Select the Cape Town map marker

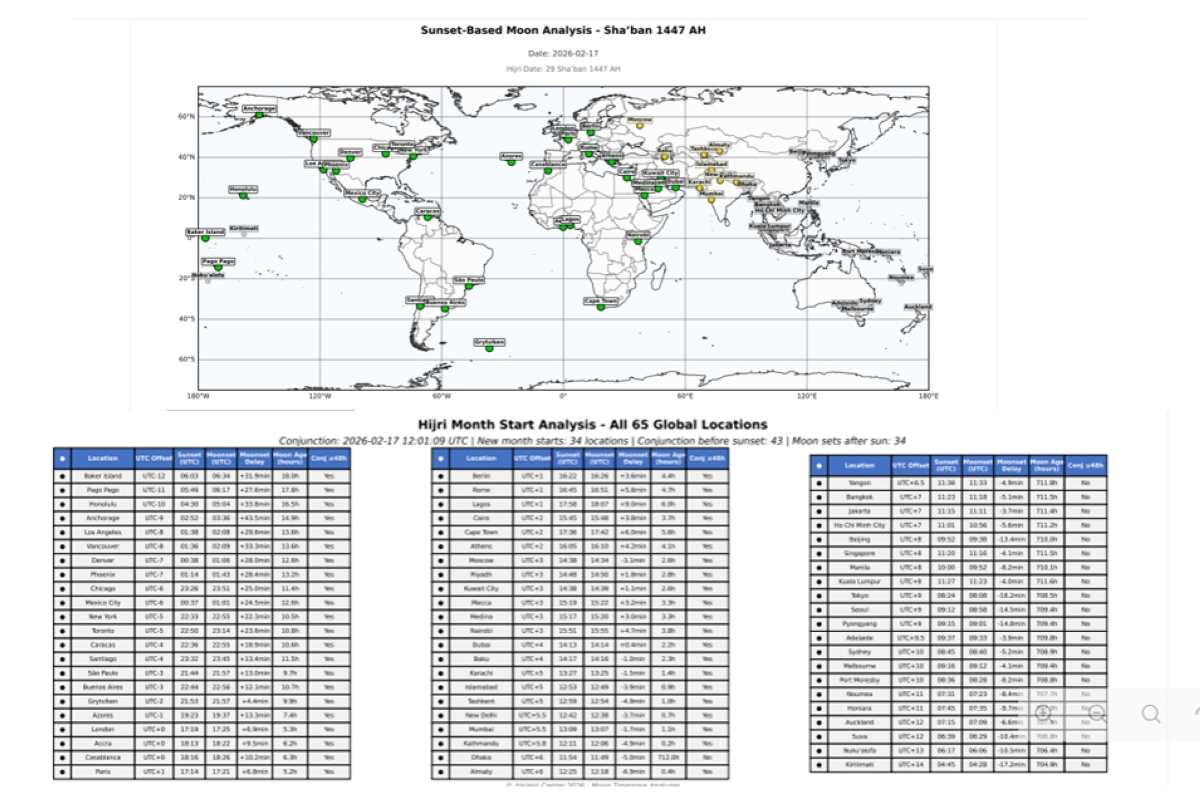tap(601, 307)
